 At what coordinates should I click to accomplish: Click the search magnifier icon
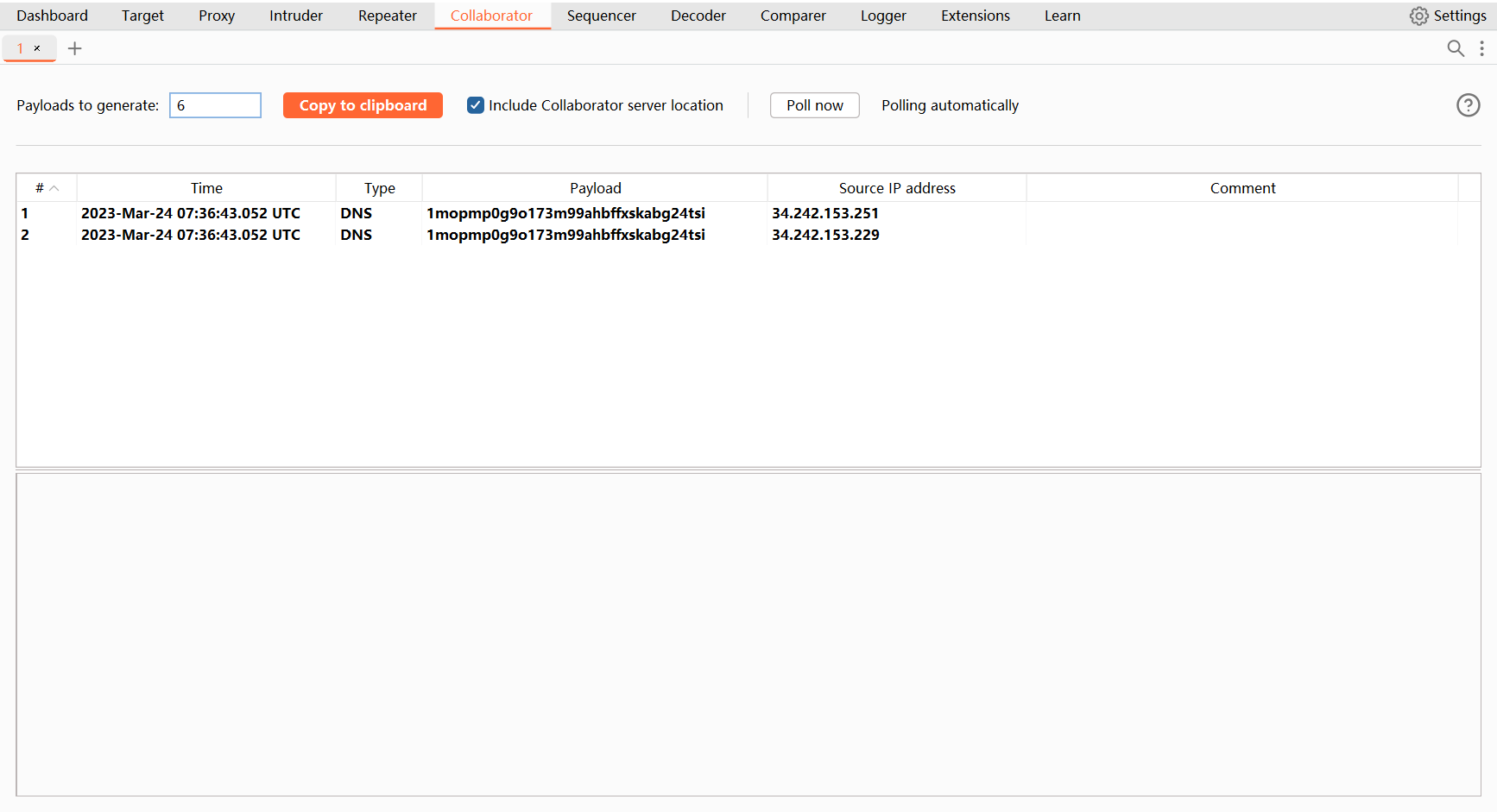tap(1456, 48)
